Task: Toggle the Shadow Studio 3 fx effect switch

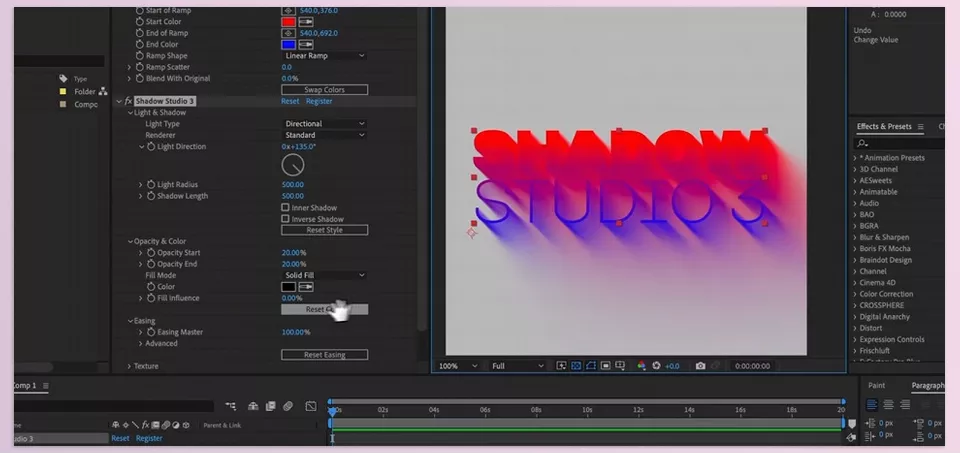Action: click(129, 101)
